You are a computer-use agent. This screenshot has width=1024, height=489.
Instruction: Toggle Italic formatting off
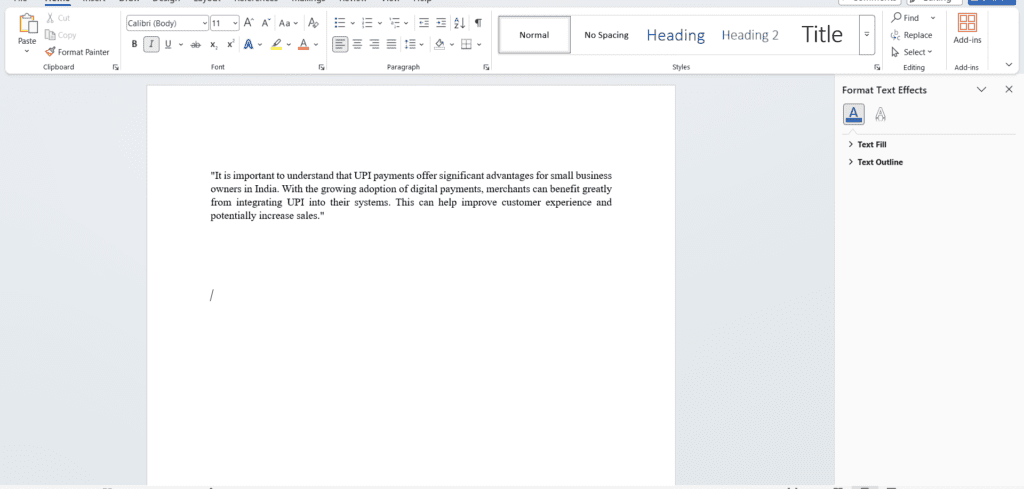click(x=152, y=44)
